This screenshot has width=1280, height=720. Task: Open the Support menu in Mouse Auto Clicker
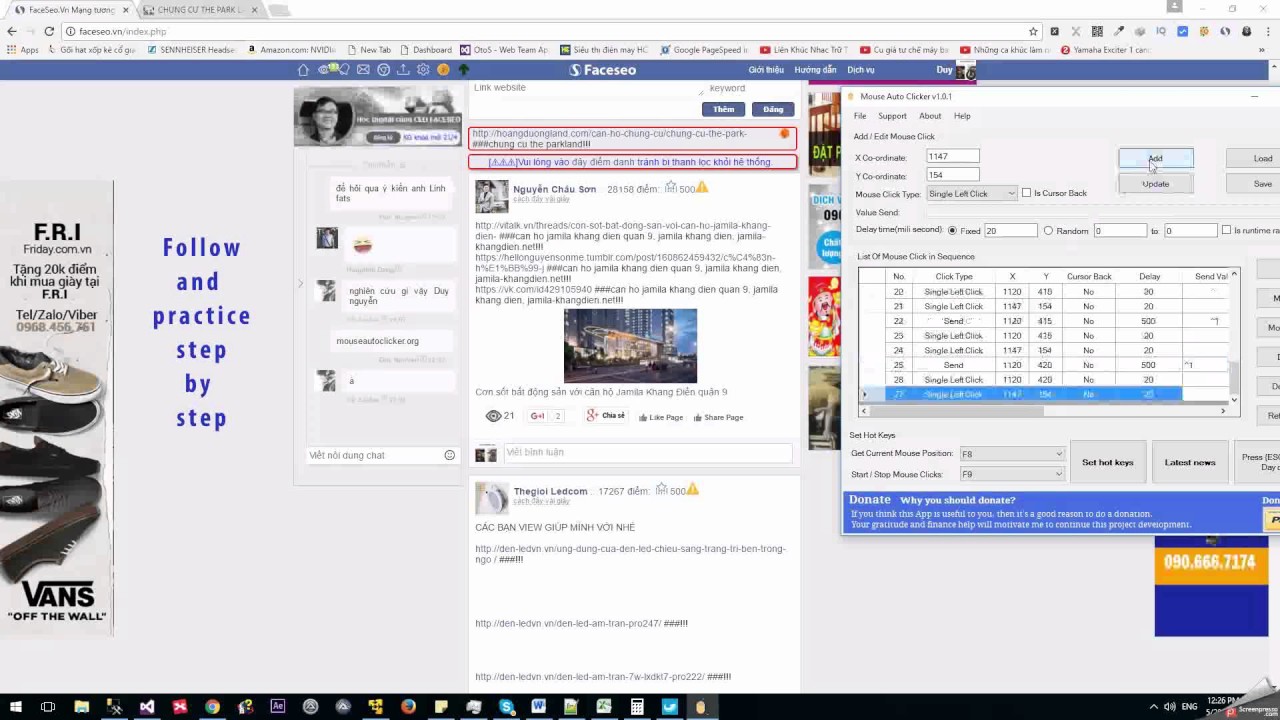(892, 116)
